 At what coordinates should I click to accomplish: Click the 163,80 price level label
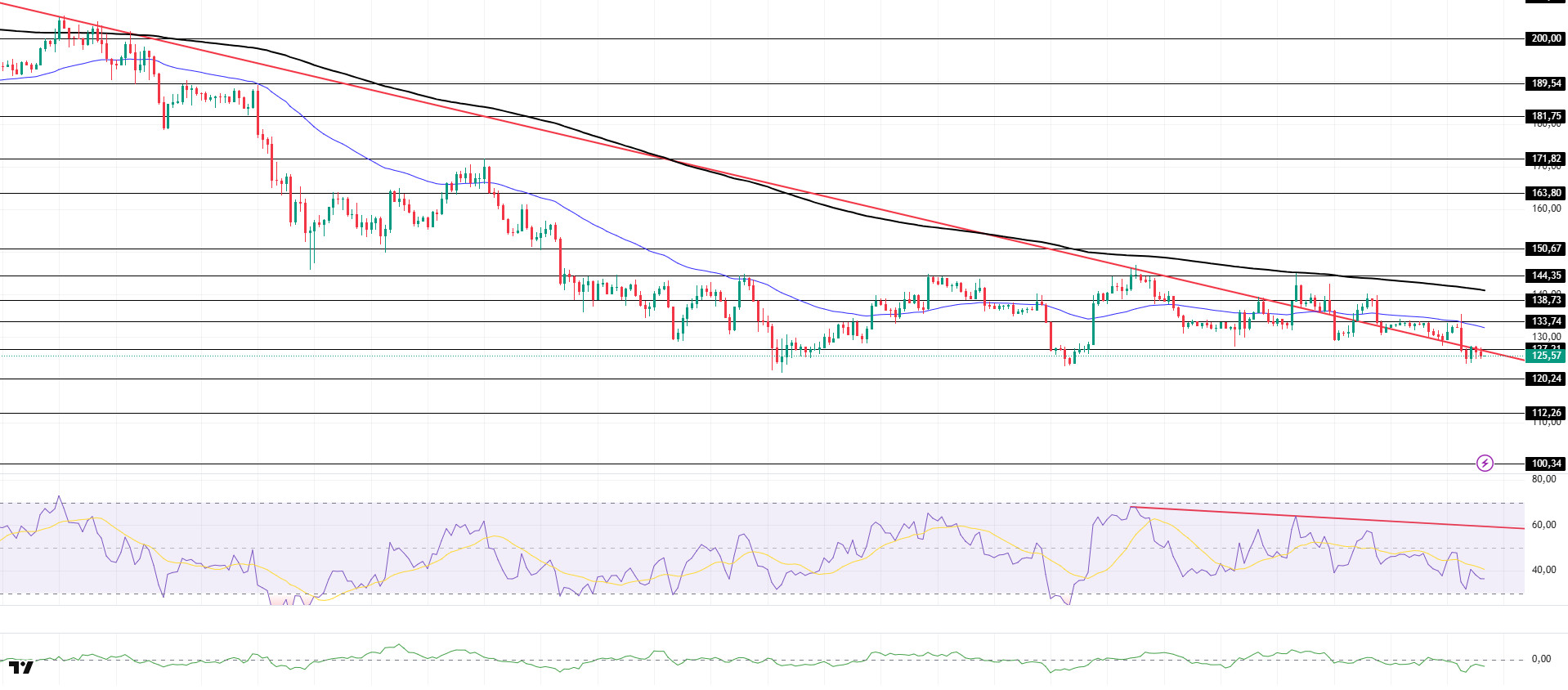[x=1545, y=193]
